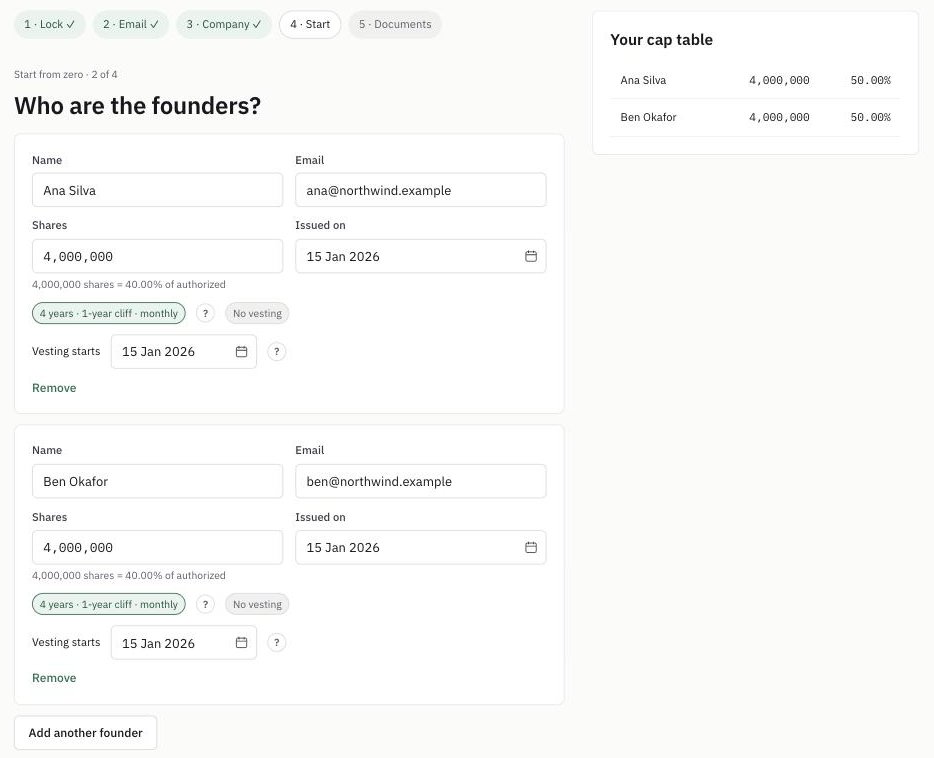Open Ben Okafor's Issued on date field
The image size is (934, 758).
421,547
